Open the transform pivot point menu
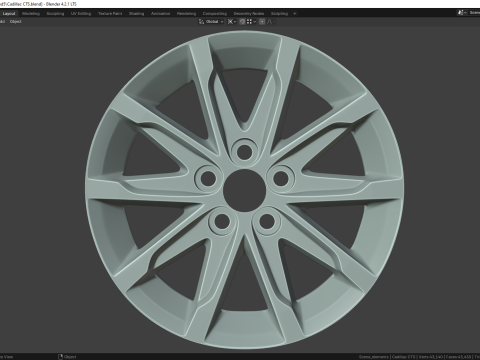 232,22
